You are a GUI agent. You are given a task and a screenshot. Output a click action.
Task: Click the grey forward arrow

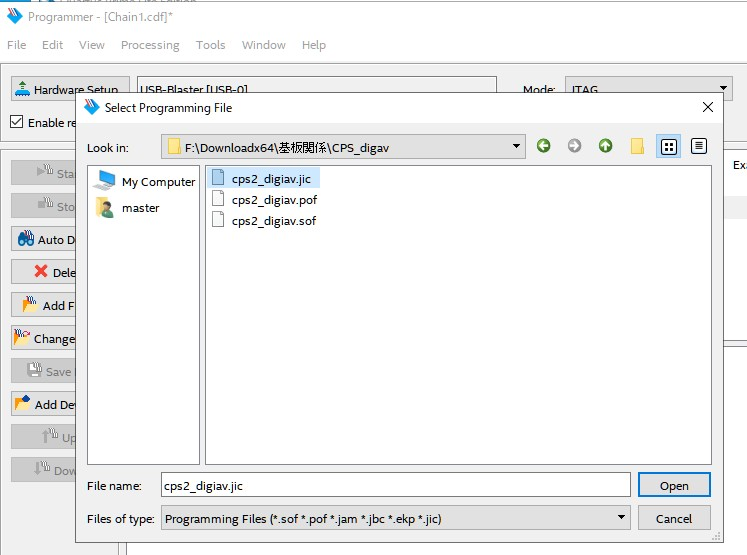coord(574,146)
